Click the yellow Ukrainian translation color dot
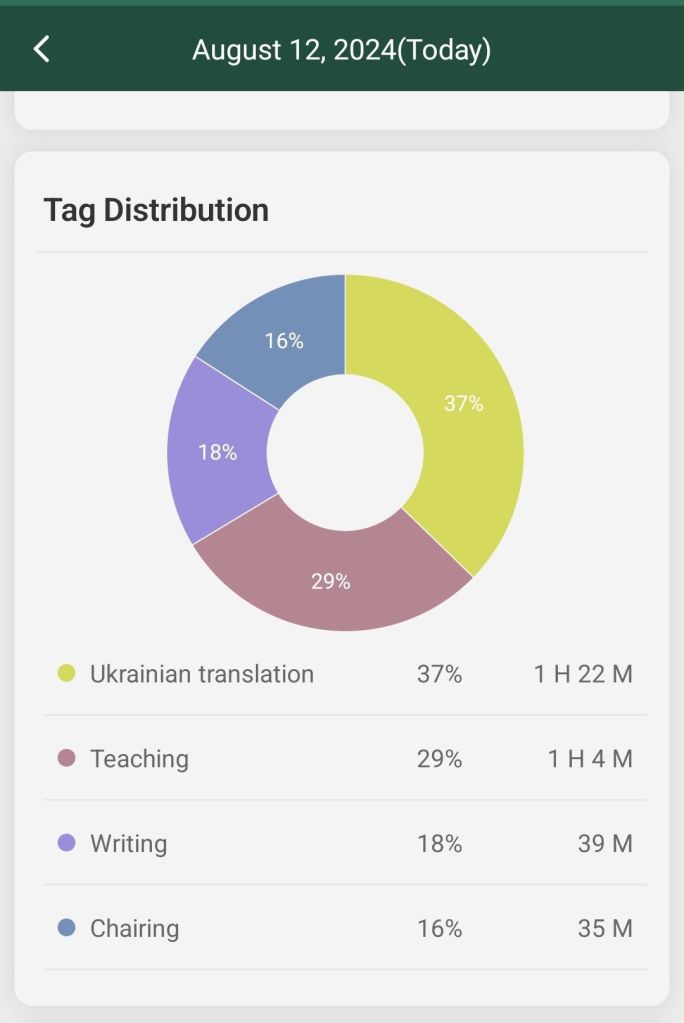 tap(67, 673)
